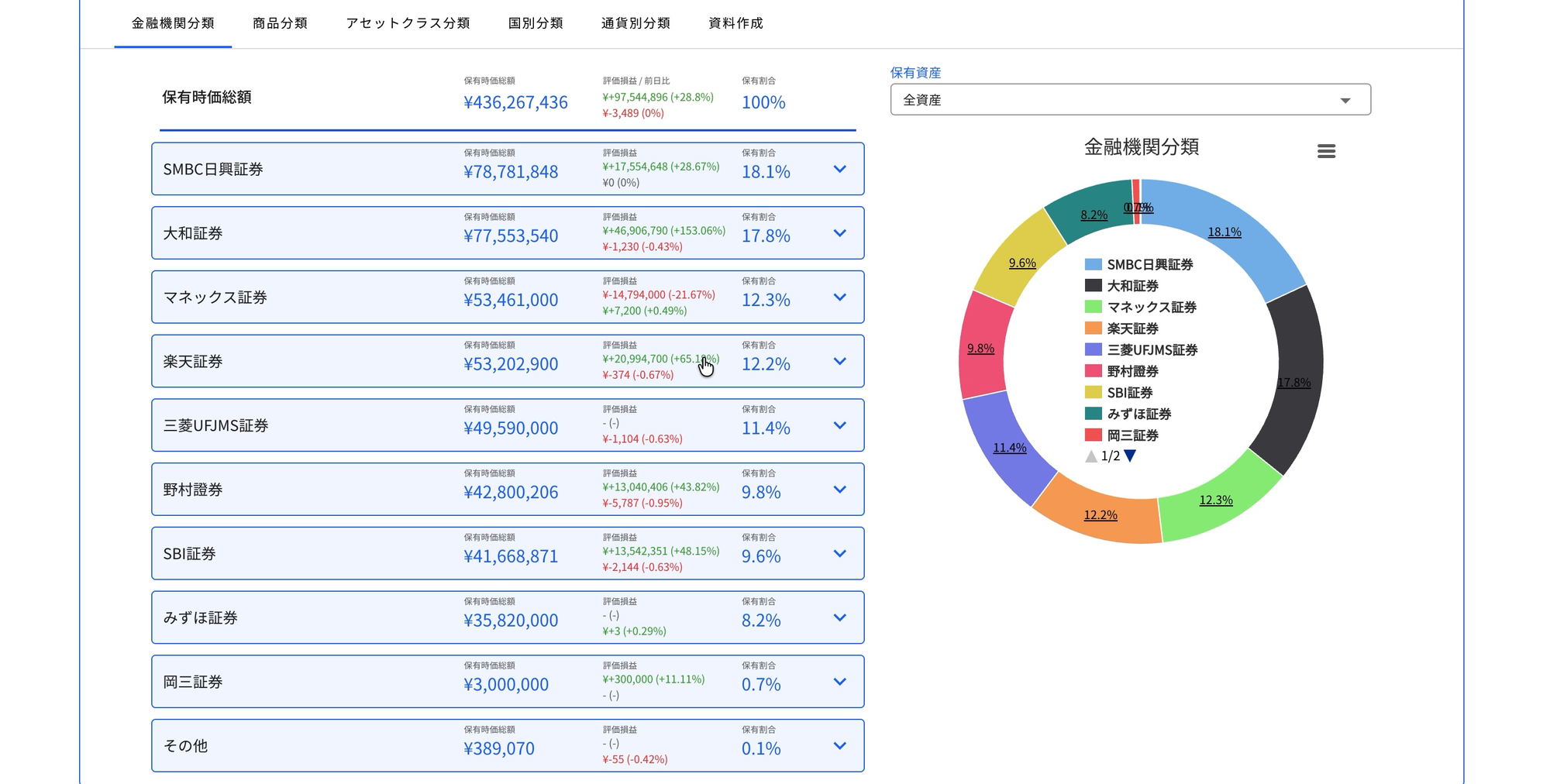This screenshot has width=1550, height=784.
Task: Go to the 資料作成 tab
Action: pyautogui.click(x=735, y=23)
